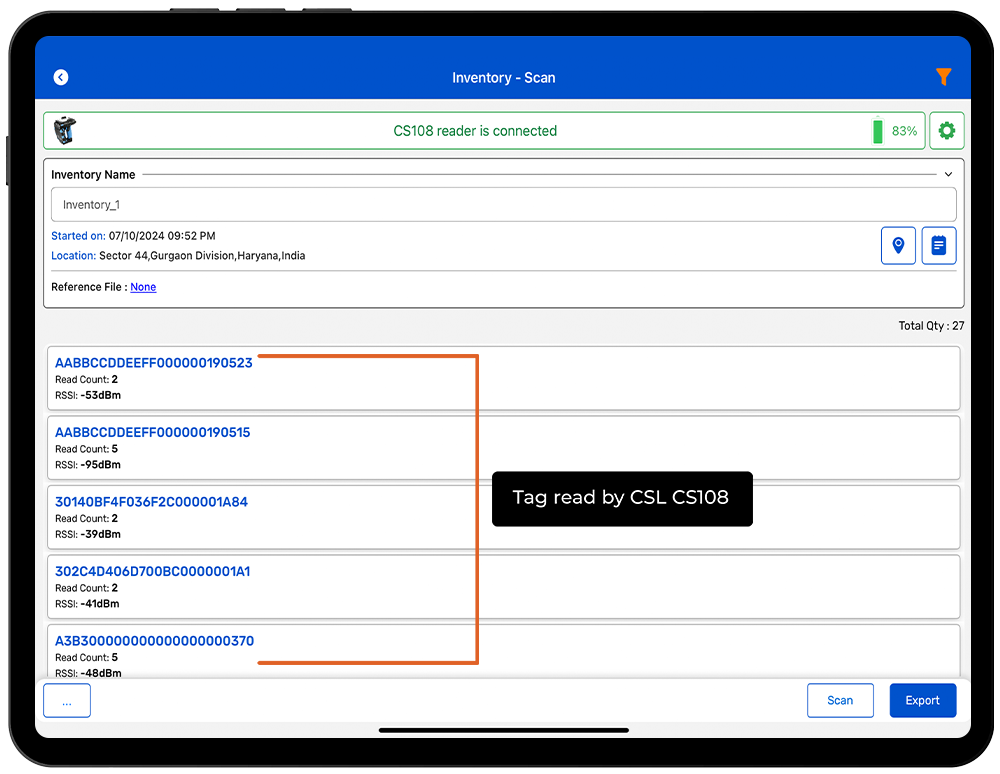Click the back arrow icon
Image resolution: width=1000 pixels, height=774 pixels.
(61, 77)
